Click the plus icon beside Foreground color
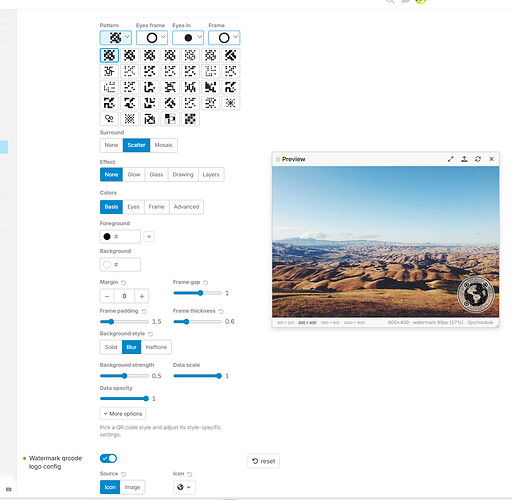This screenshot has width=512, height=500. (149, 237)
